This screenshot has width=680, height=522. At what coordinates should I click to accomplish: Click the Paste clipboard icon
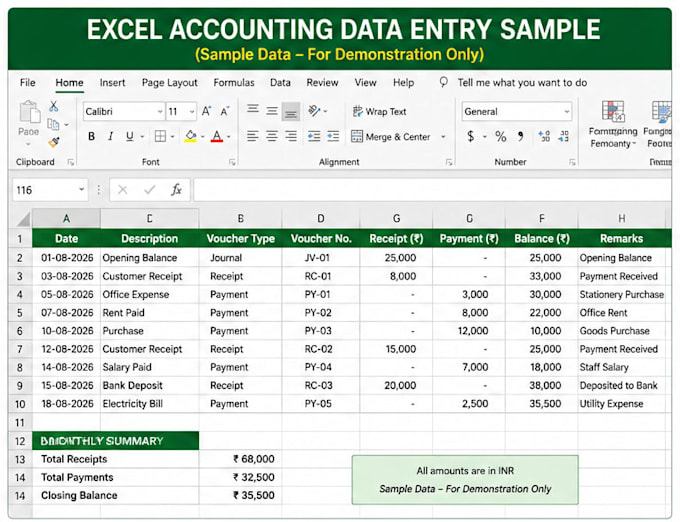[29, 111]
